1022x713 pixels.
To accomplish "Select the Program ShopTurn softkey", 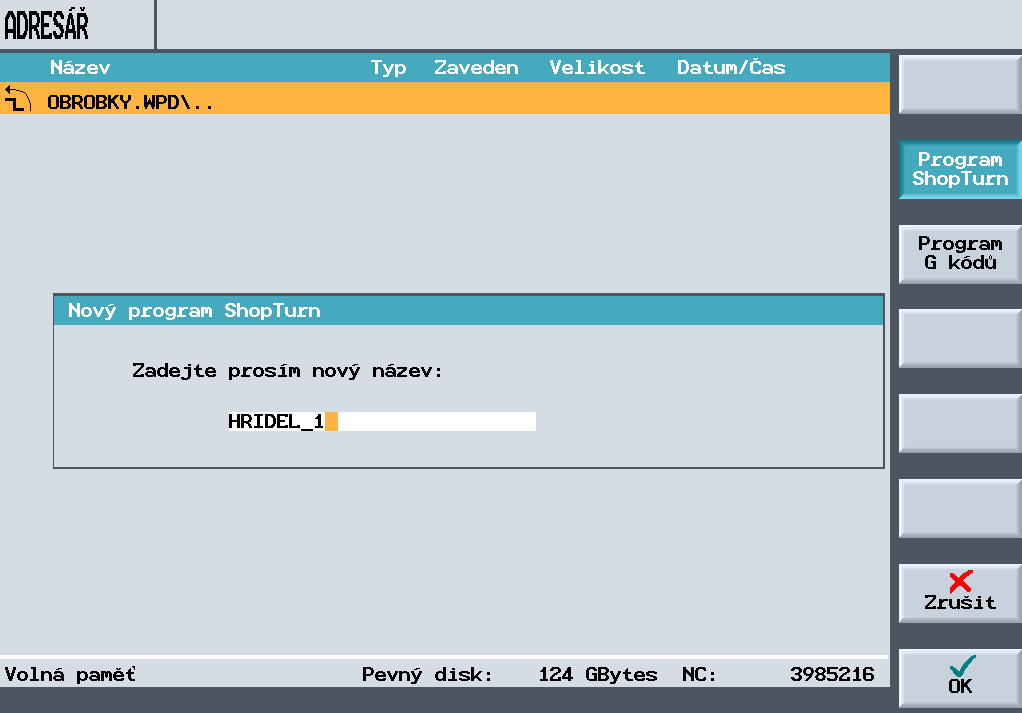I will click(x=959, y=169).
